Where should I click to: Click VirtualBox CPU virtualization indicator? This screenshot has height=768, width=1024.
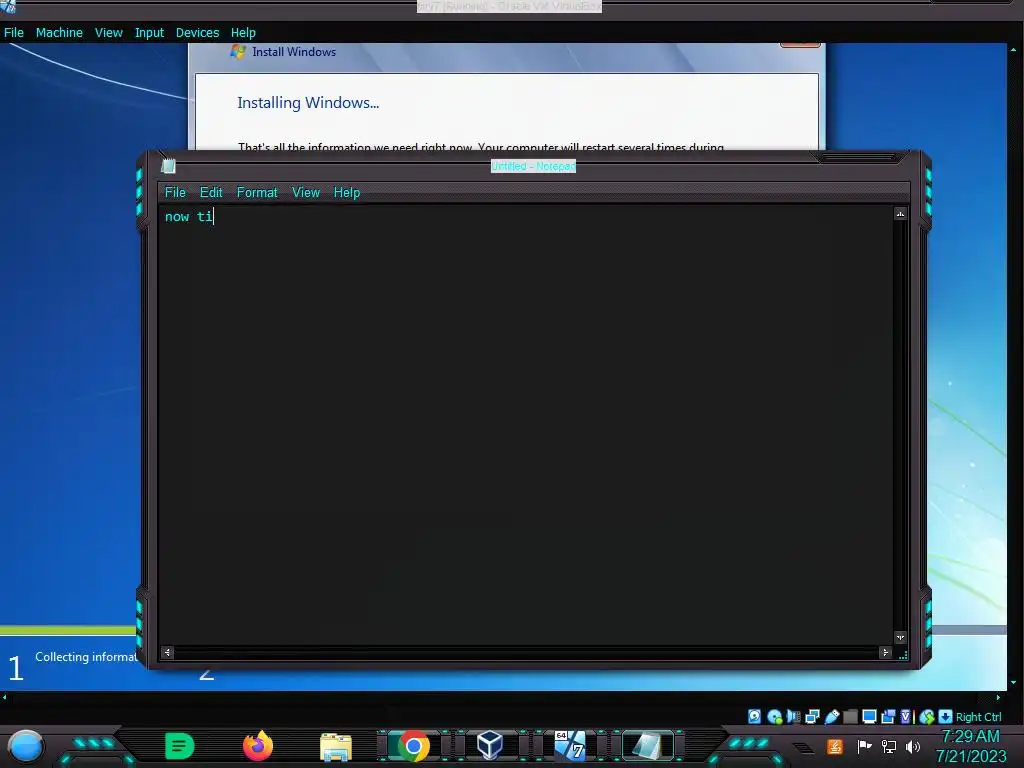pyautogui.click(x=906, y=717)
